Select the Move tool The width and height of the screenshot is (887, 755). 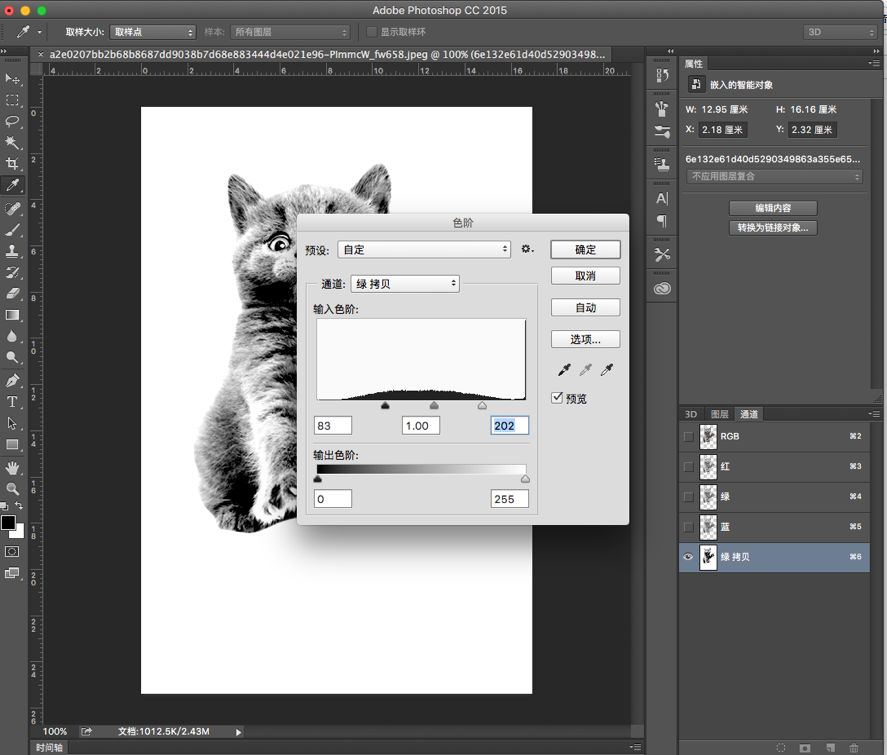(12, 79)
